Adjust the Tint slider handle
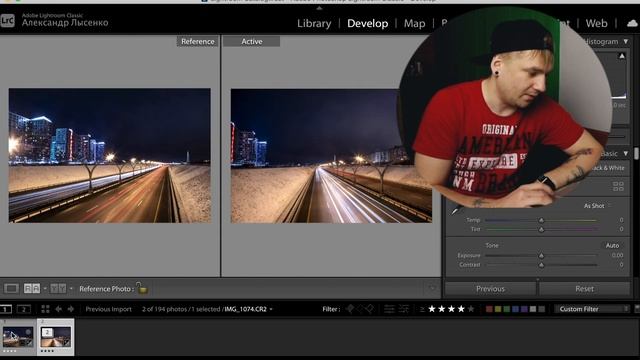 point(541,230)
